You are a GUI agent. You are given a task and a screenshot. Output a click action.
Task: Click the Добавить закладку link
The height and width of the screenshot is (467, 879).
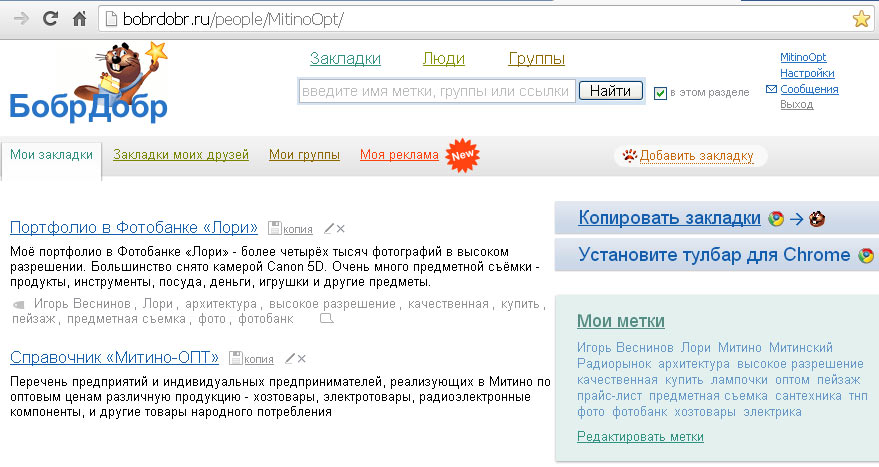click(x=696, y=156)
